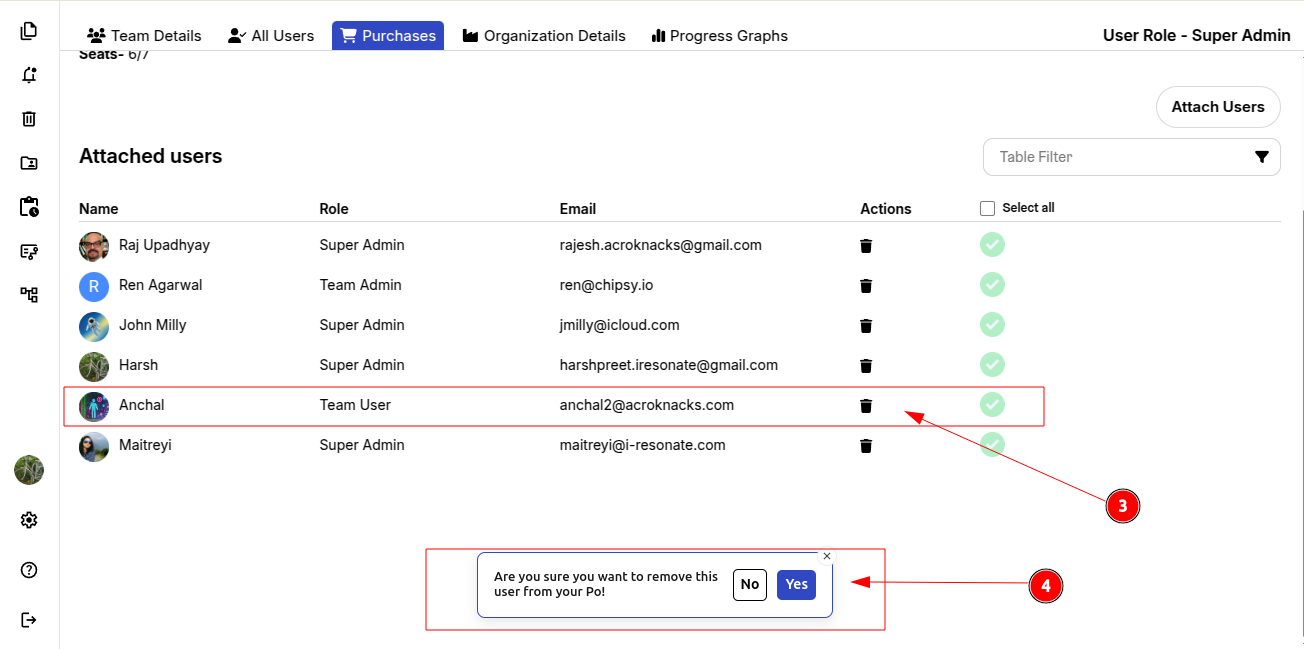This screenshot has width=1304, height=649.
Task: Switch to the Team Details tab
Action: 144,36
